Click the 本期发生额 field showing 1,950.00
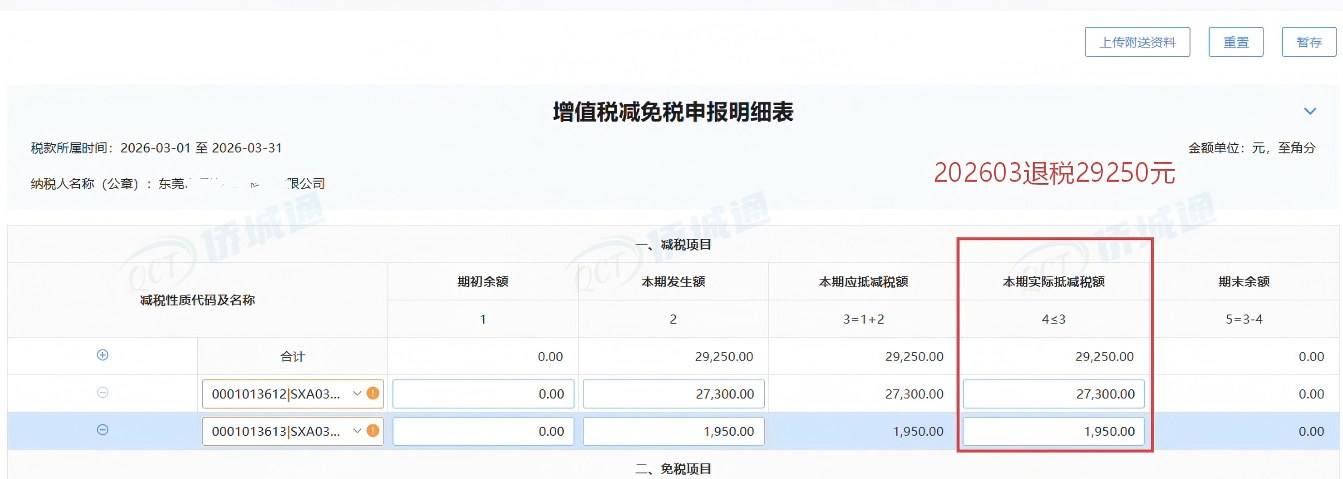Screen dimensions: 1343x479 673,432
